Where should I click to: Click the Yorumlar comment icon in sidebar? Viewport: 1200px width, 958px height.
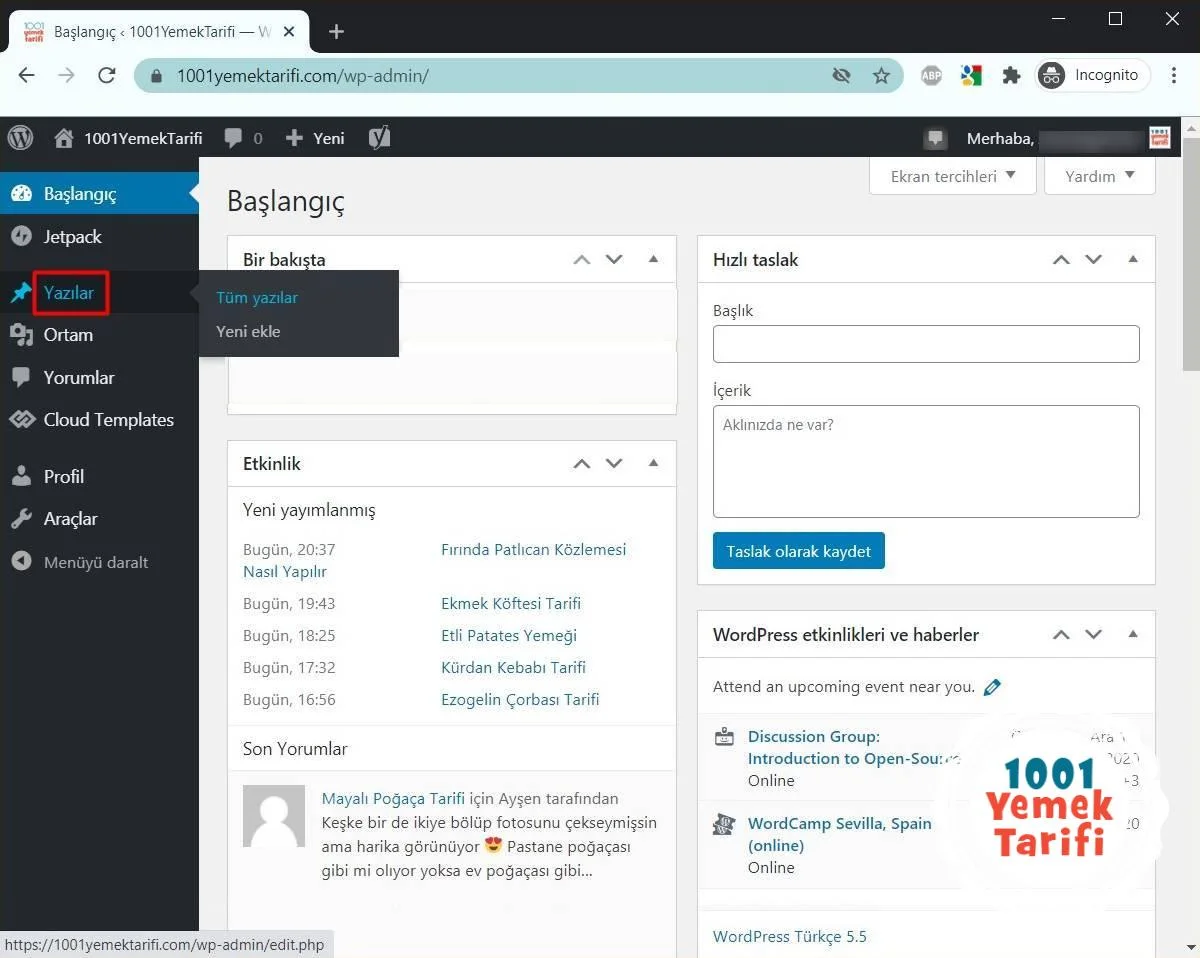coord(21,378)
